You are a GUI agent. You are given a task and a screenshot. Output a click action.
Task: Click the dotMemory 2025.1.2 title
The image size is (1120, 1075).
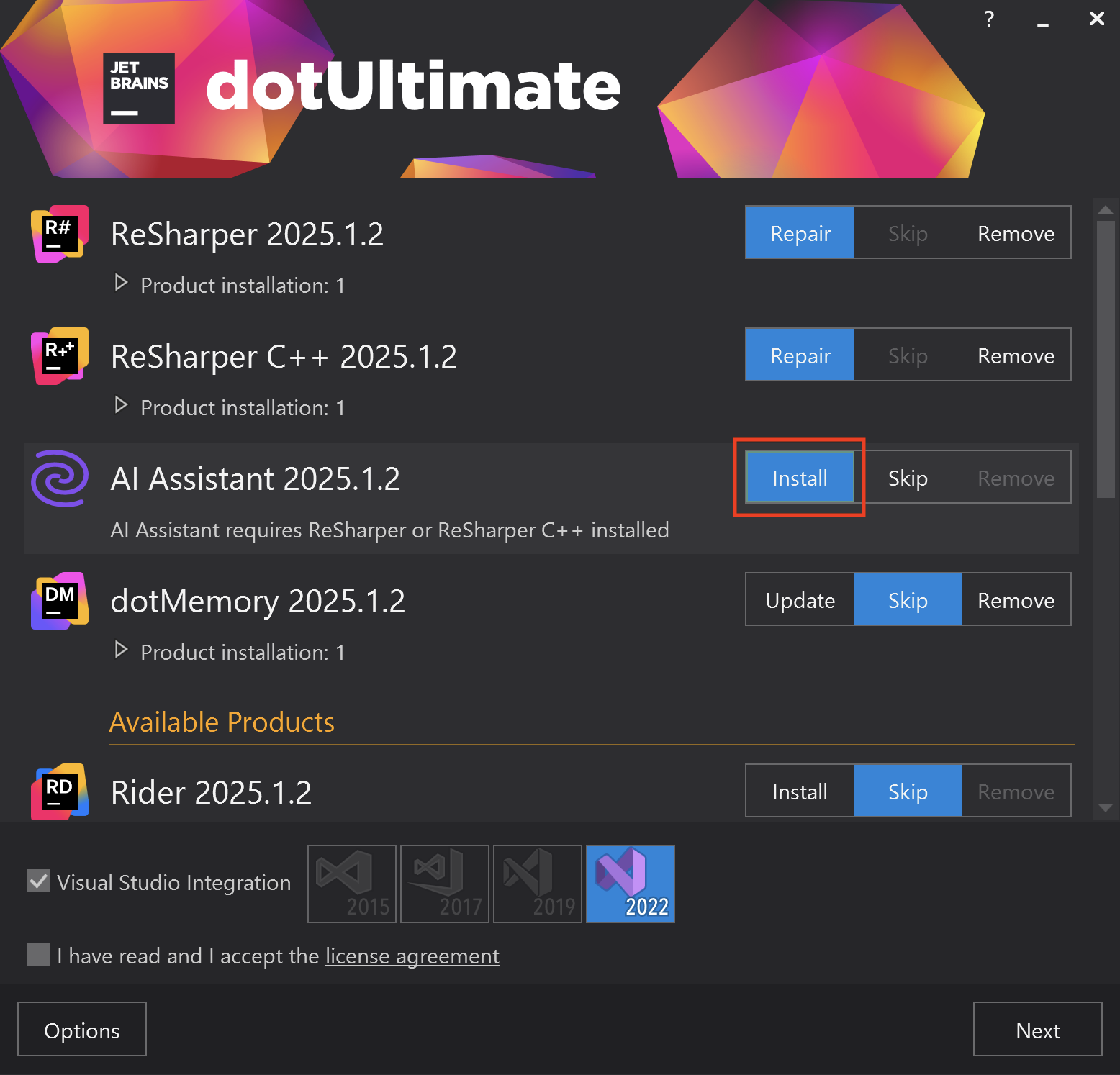258,601
